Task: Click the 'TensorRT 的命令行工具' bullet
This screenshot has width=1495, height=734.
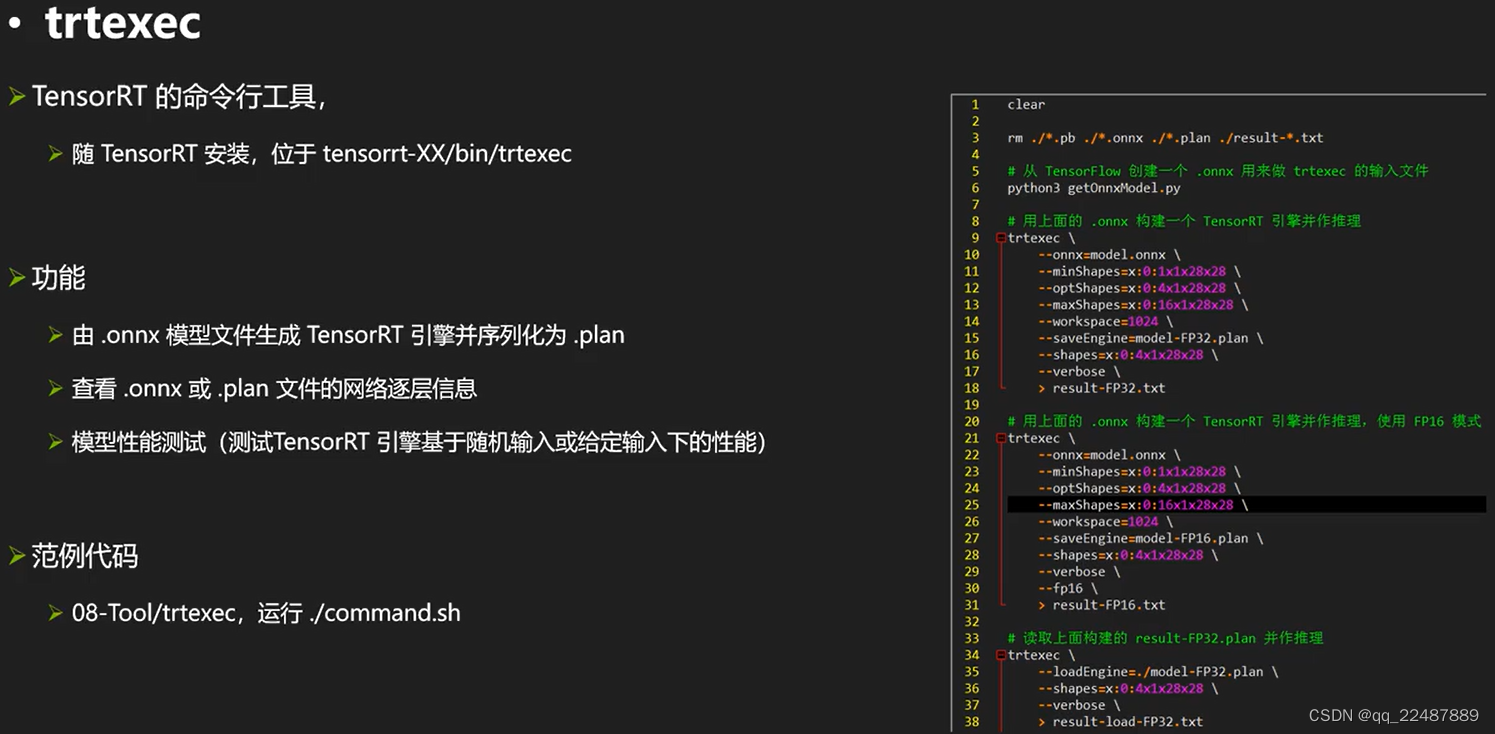Action: (179, 96)
